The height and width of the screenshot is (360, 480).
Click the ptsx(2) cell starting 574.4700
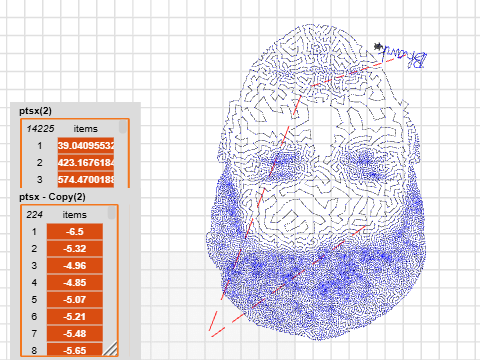[86, 180]
